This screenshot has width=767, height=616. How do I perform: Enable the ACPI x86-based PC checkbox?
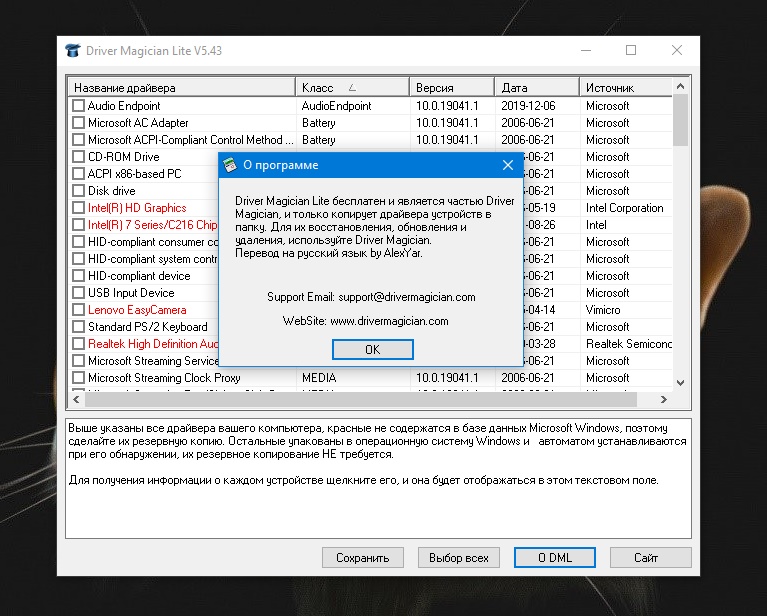click(78, 174)
